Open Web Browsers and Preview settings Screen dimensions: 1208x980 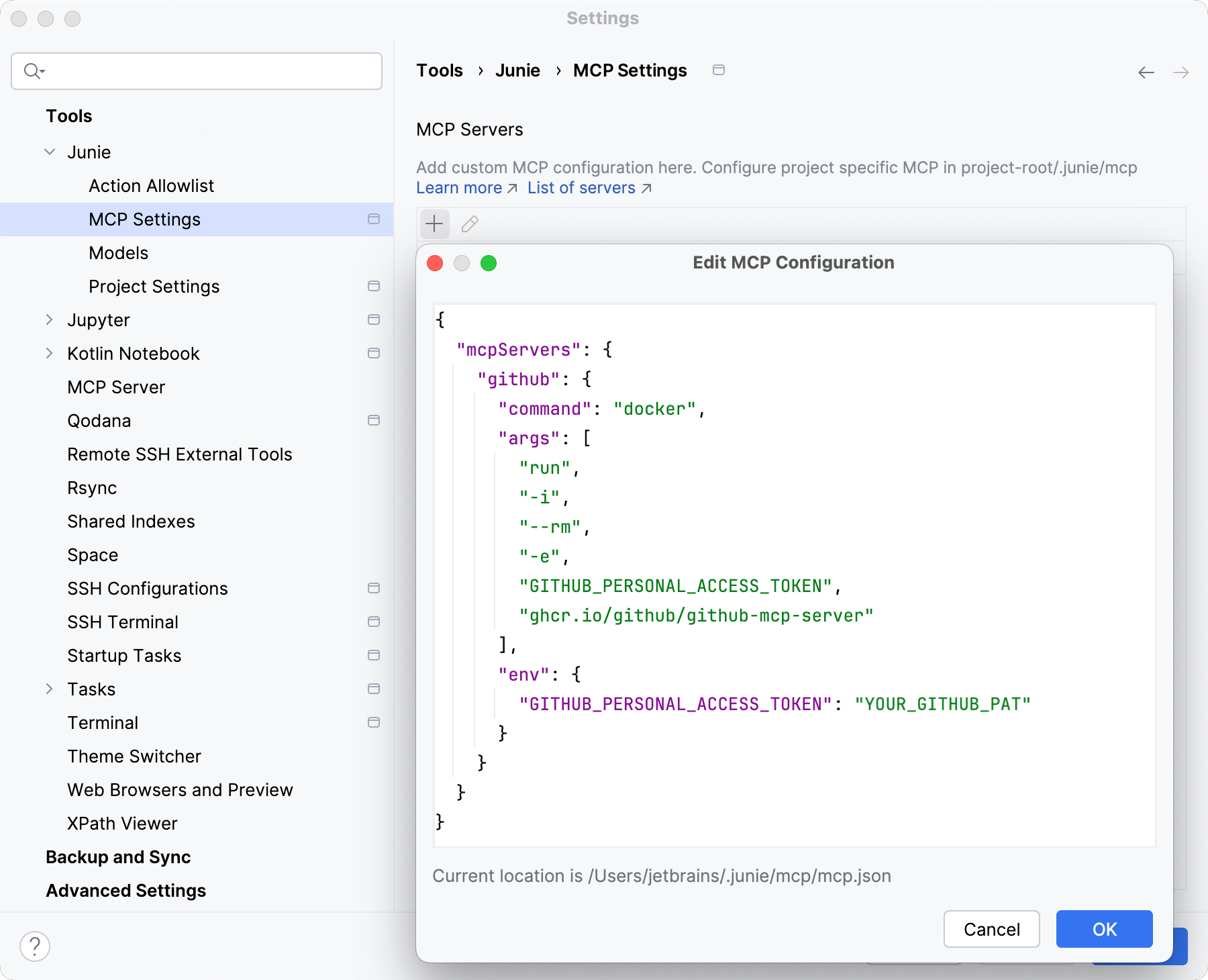[x=180, y=790]
